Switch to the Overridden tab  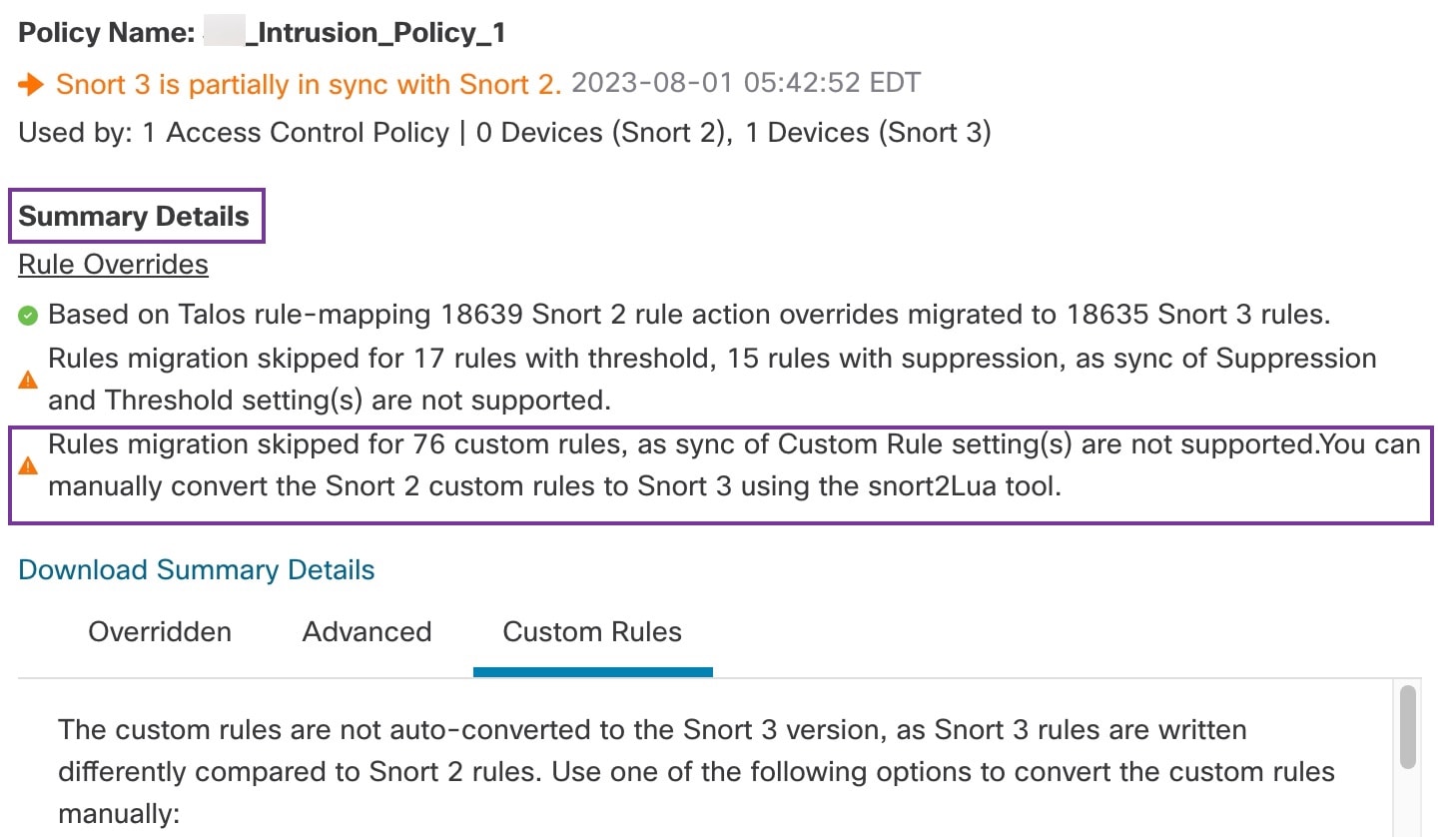coord(160,631)
